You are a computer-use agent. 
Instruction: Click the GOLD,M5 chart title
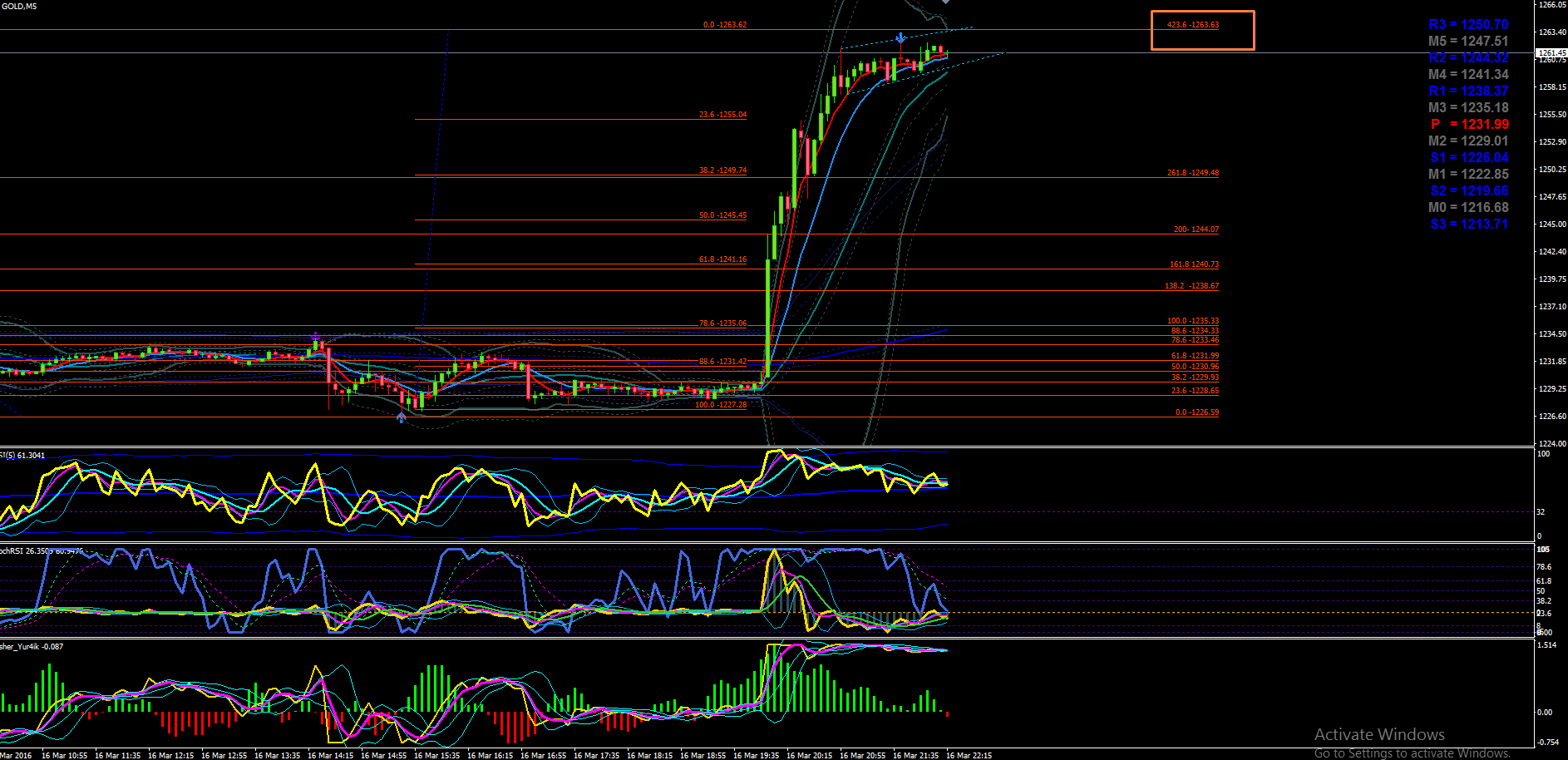tap(18, 7)
